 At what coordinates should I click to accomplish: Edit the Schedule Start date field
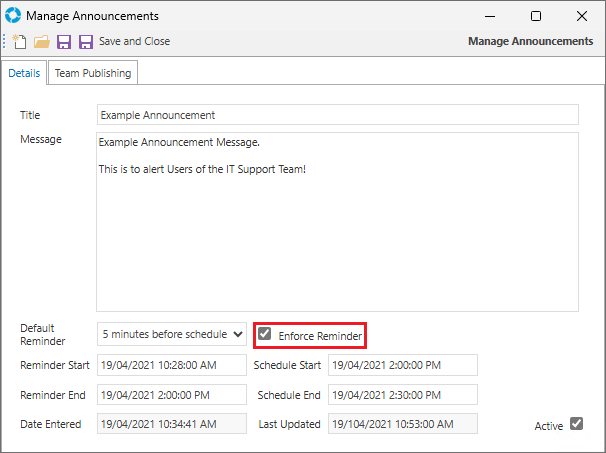pos(403,365)
